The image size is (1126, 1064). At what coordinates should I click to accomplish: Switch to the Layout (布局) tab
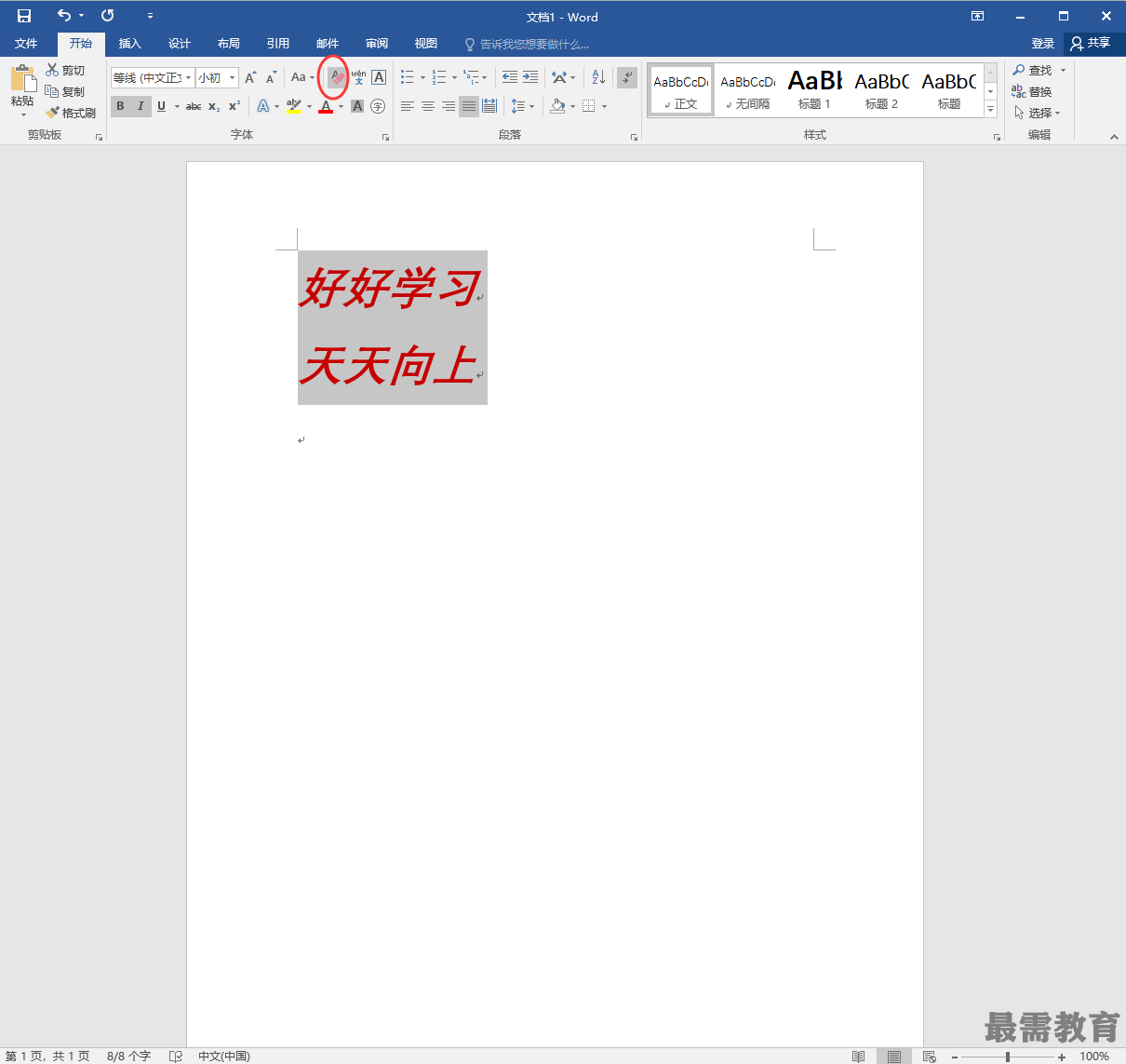click(229, 44)
